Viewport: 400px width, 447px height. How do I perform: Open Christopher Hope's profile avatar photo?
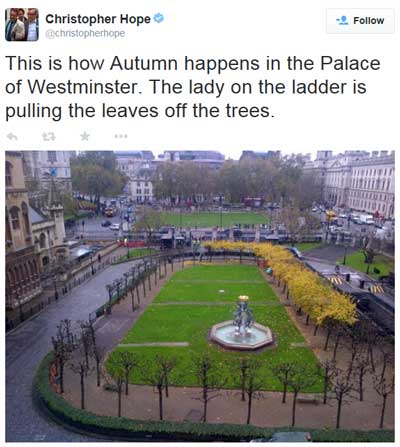click(x=22, y=25)
